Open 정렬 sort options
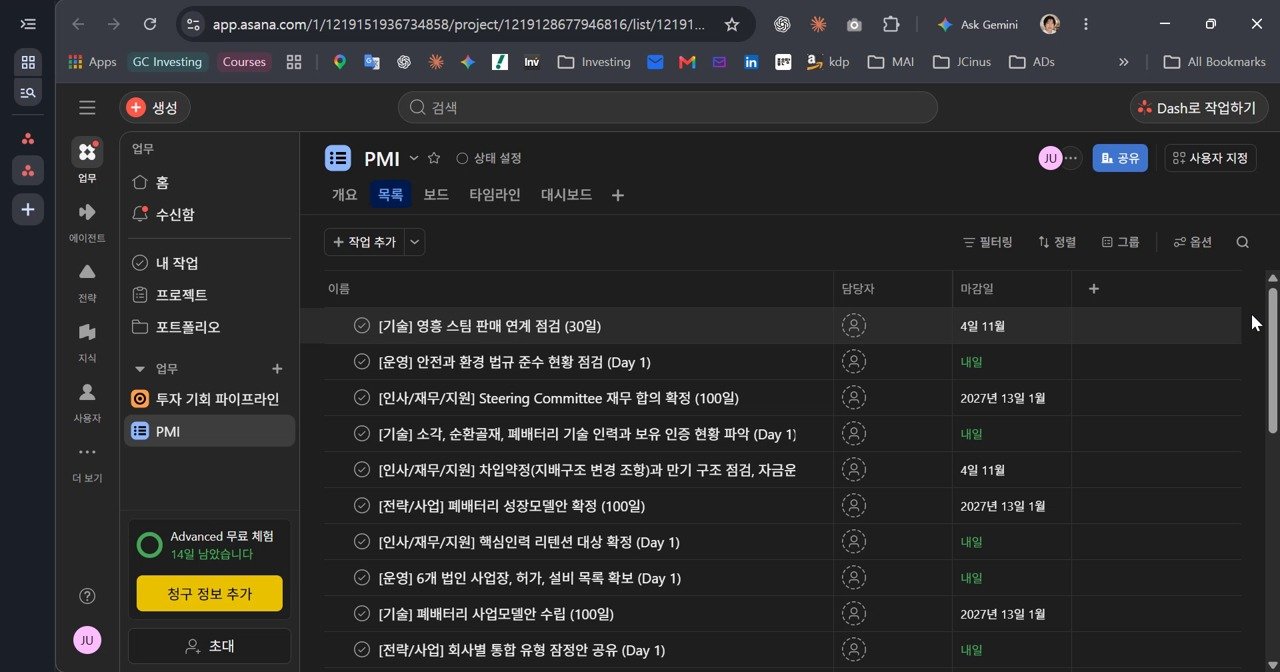The height and width of the screenshot is (672, 1280). click(x=1057, y=242)
